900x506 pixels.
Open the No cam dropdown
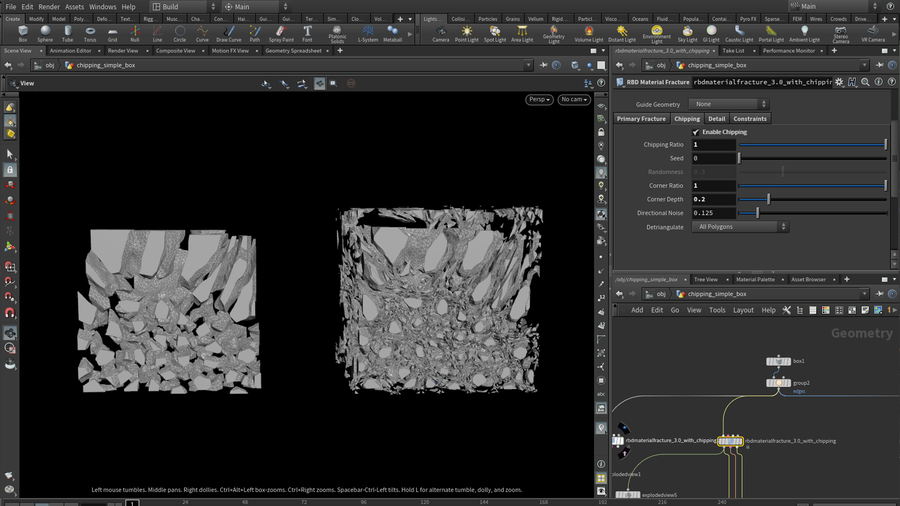coord(573,100)
